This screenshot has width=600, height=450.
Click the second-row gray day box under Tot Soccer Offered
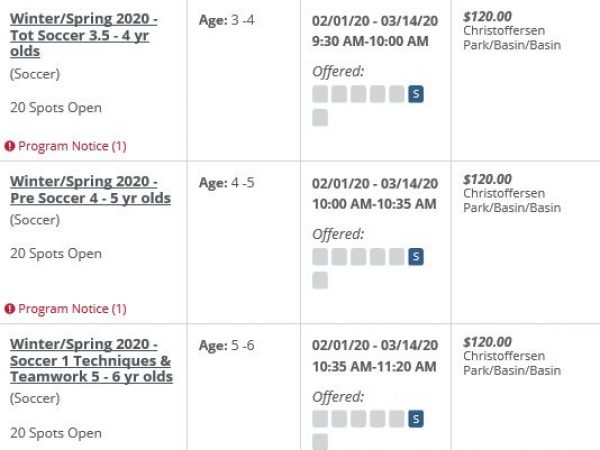point(320,117)
